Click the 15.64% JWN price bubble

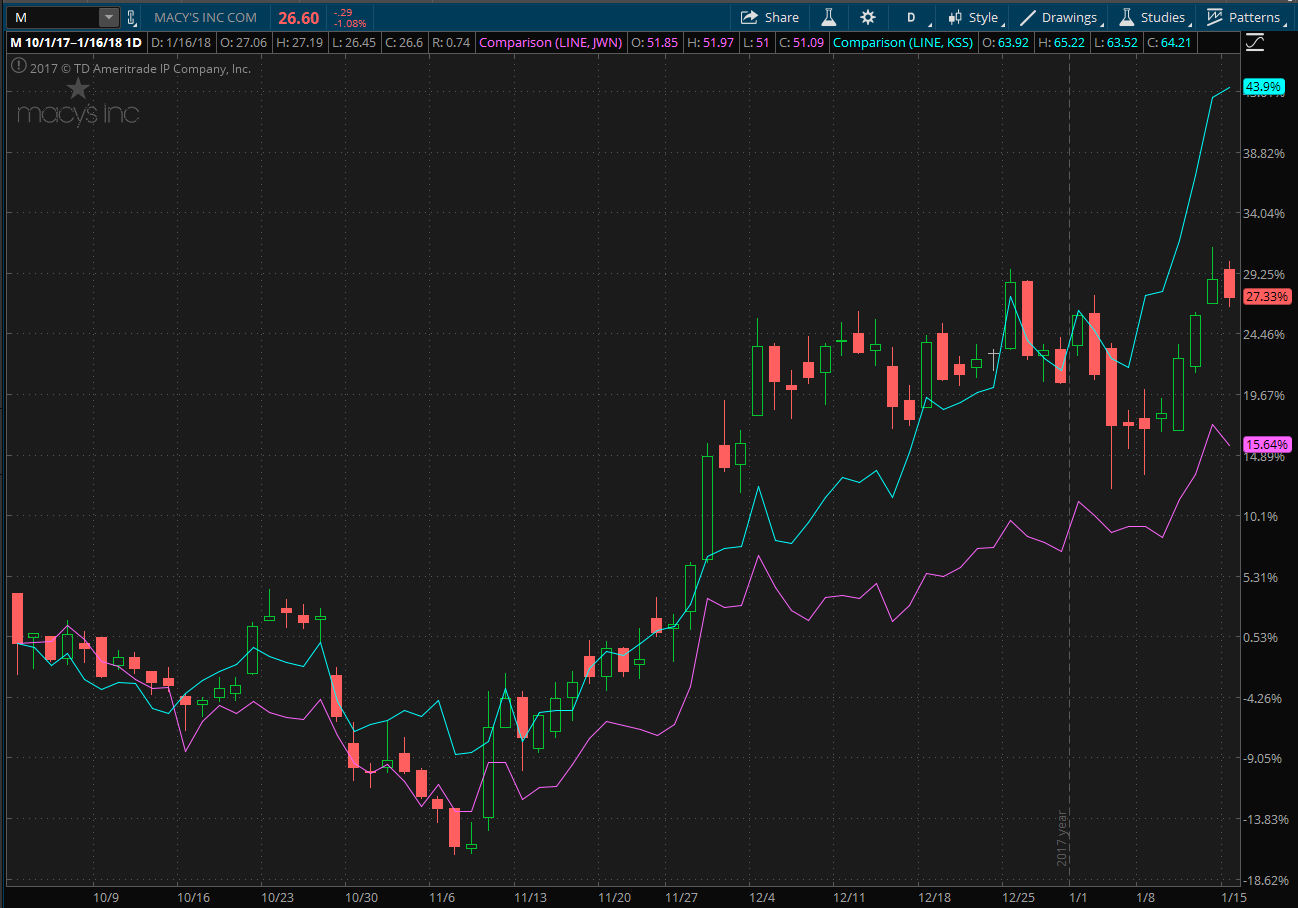(1267, 444)
